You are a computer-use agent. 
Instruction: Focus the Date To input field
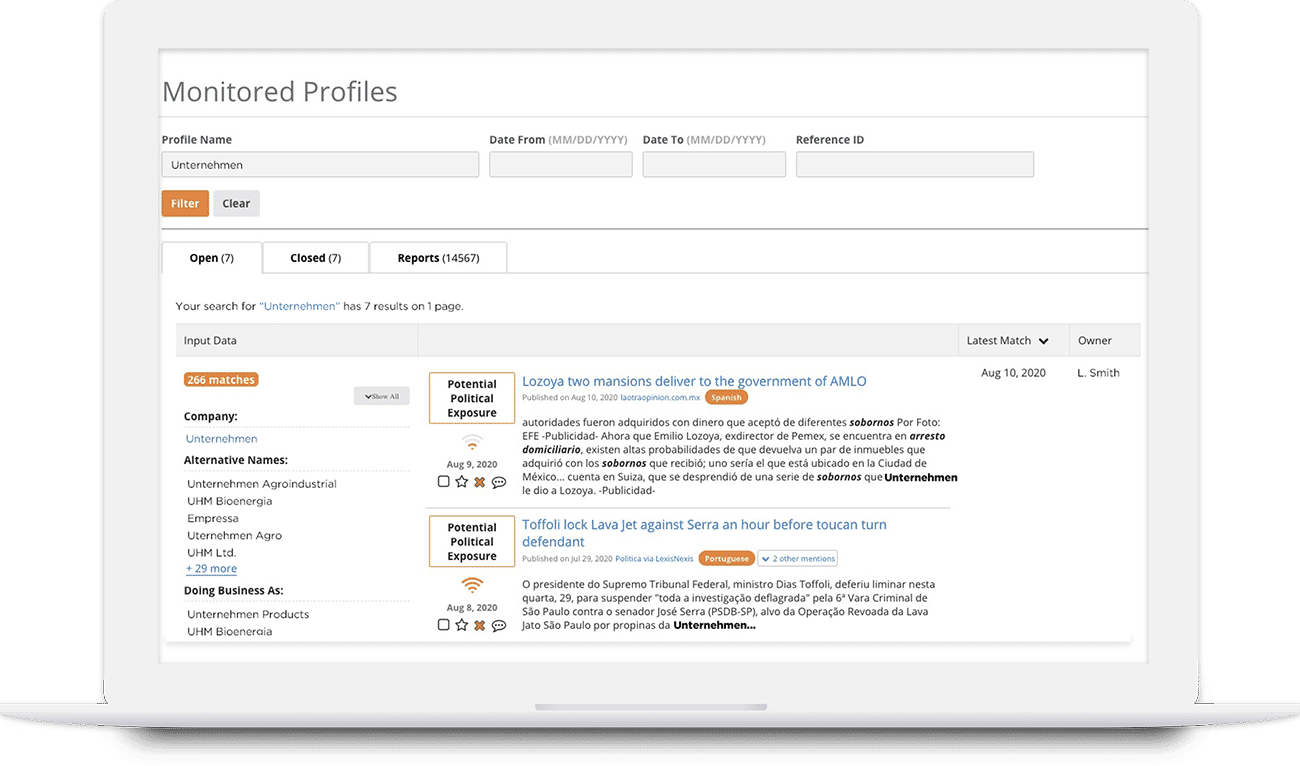pyautogui.click(x=714, y=165)
